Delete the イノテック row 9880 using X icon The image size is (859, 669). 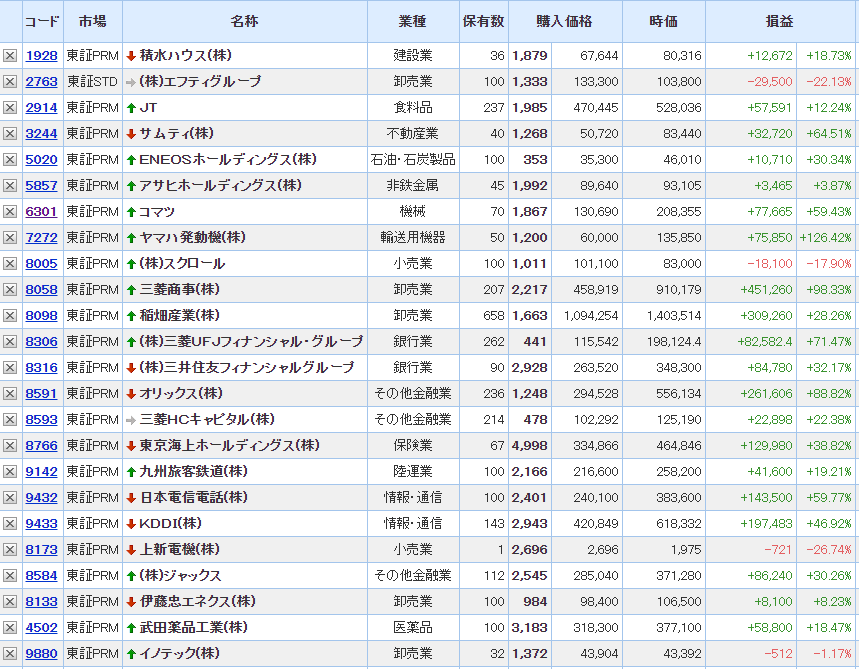(10, 654)
